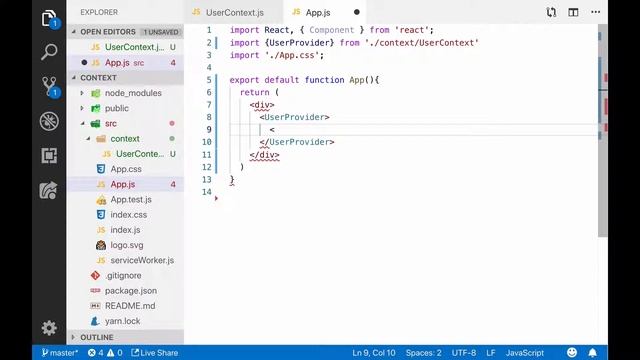This screenshot has width=640, height=360.
Task: Click line number 9 in gutter
Action: coord(209,129)
